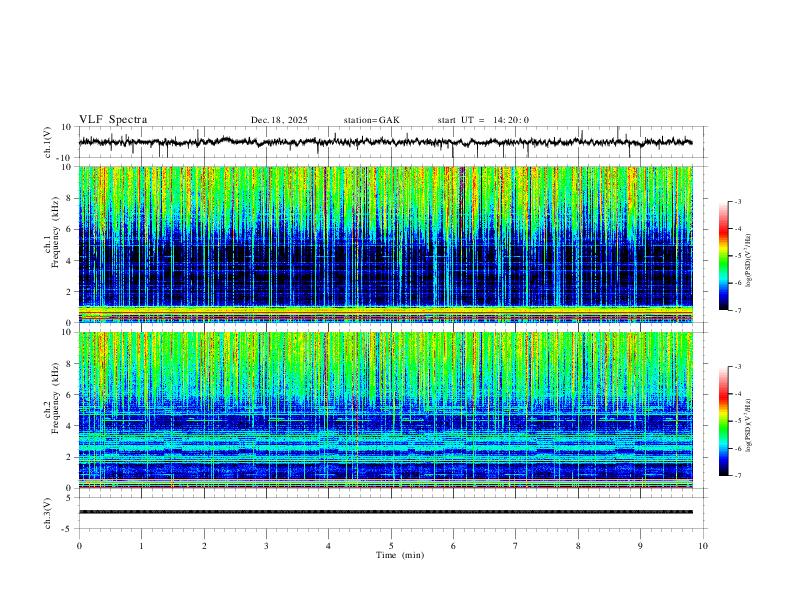This screenshot has width=792, height=612.
Task: Click the "ch.1(V)" axis label
Action: pyautogui.click(x=48, y=142)
